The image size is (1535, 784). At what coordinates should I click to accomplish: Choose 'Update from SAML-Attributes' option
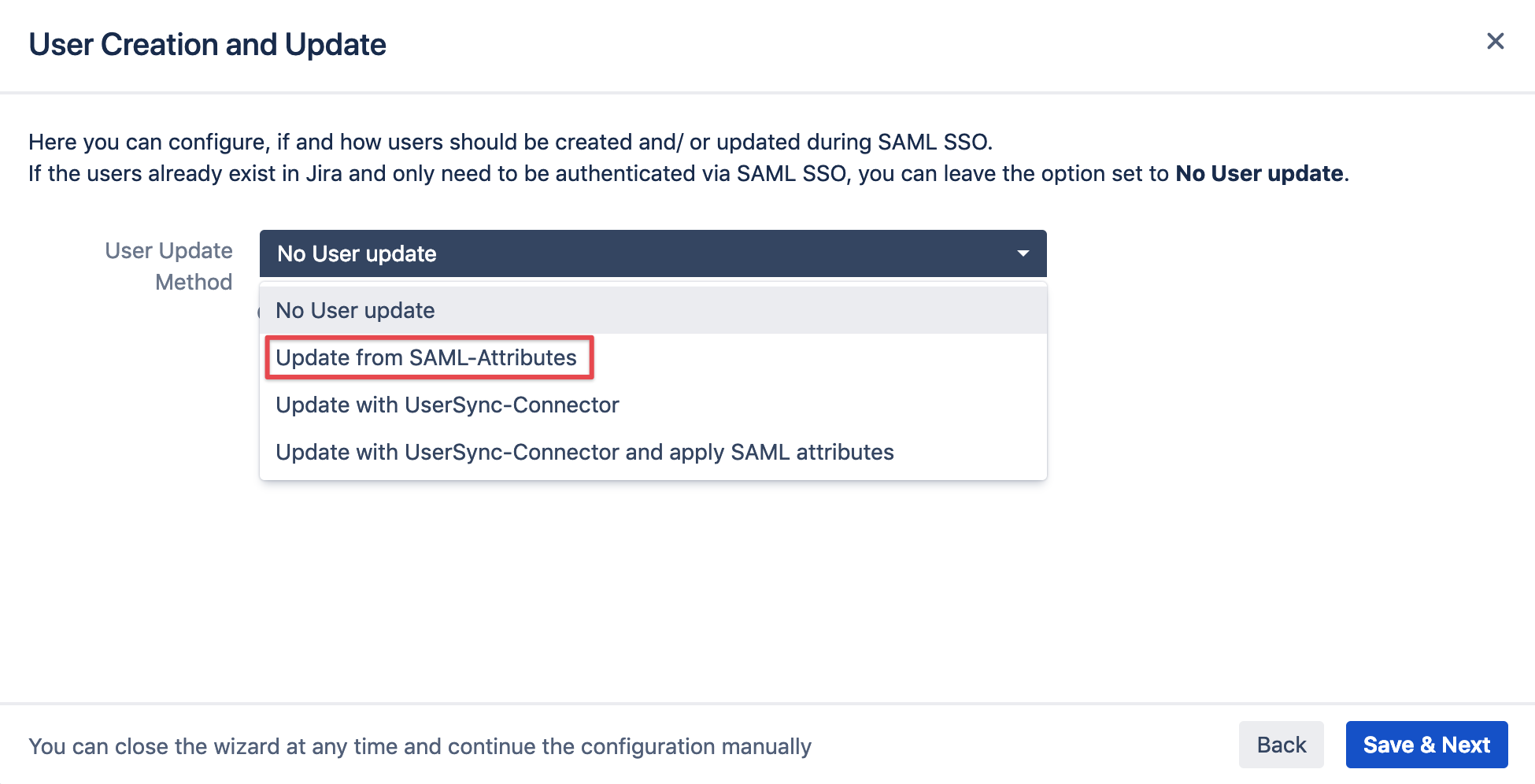(x=426, y=358)
